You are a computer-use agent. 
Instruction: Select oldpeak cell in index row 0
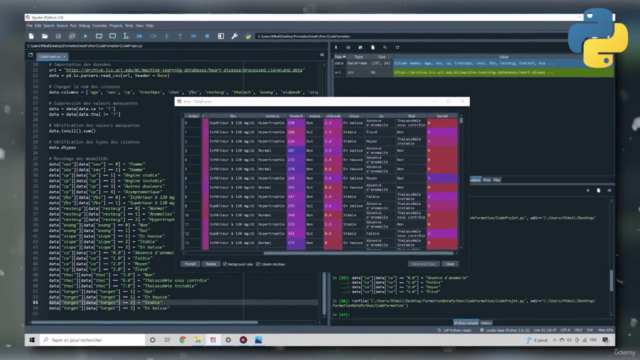(x=333, y=122)
